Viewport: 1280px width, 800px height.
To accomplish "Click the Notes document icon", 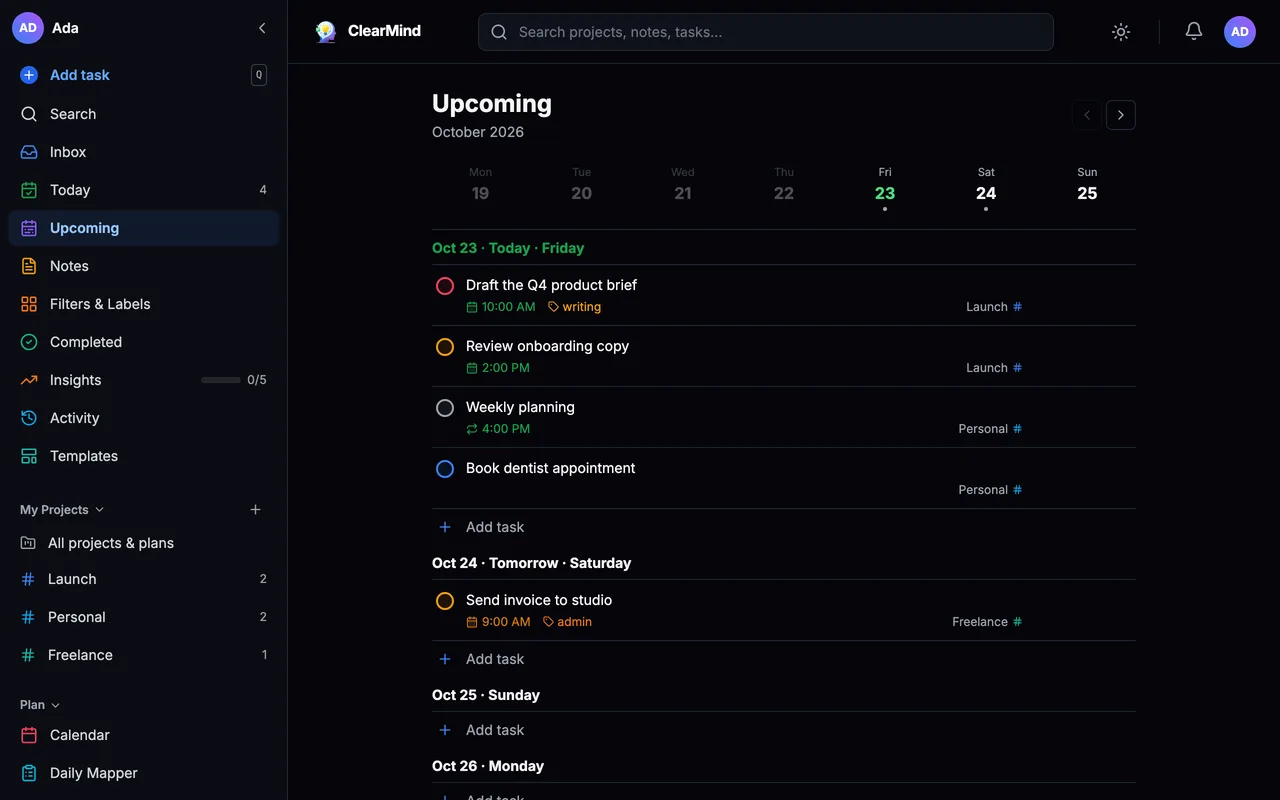I will pos(29,266).
